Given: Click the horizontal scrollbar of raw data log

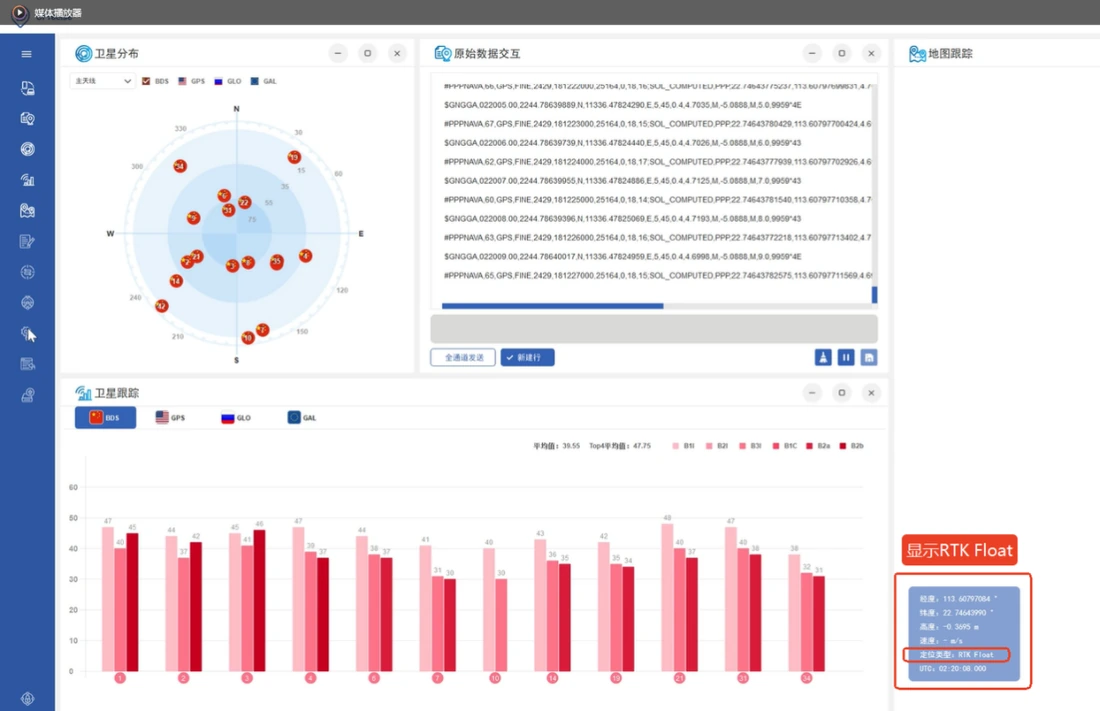Looking at the screenshot, I should (x=553, y=306).
